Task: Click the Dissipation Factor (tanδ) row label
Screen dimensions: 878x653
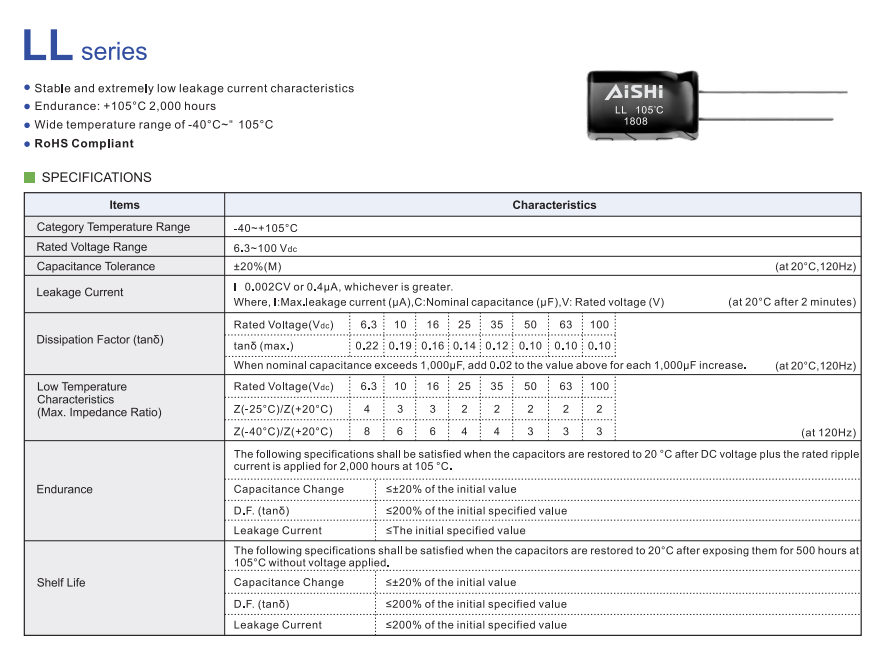Action: coord(100,340)
